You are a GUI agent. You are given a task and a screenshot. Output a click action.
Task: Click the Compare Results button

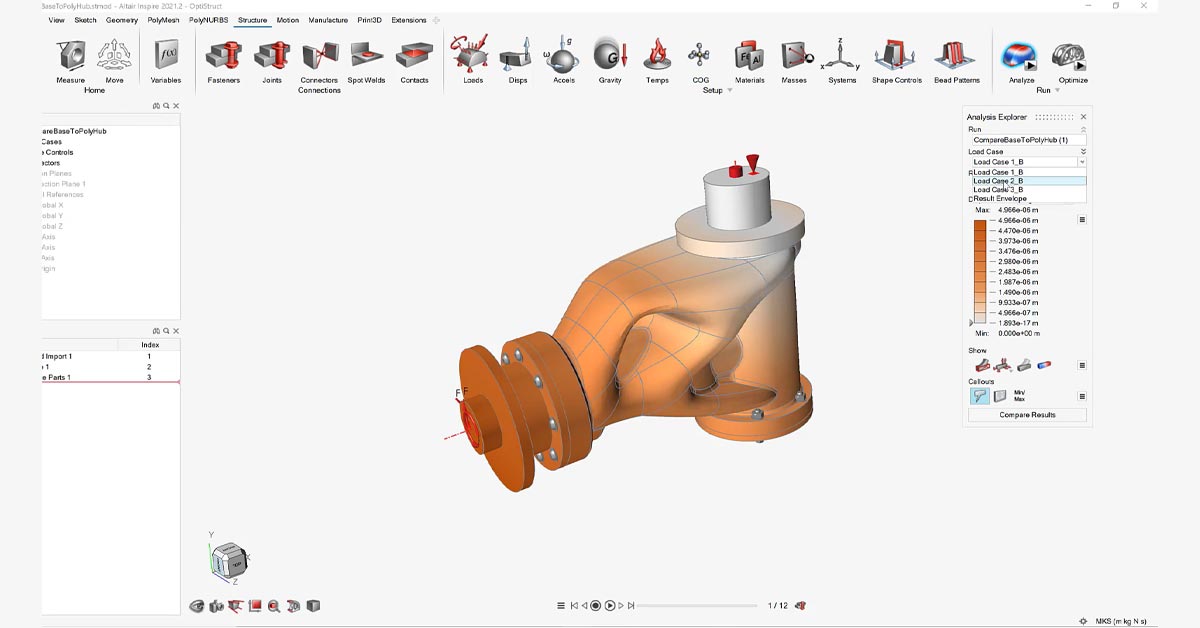pos(1027,415)
